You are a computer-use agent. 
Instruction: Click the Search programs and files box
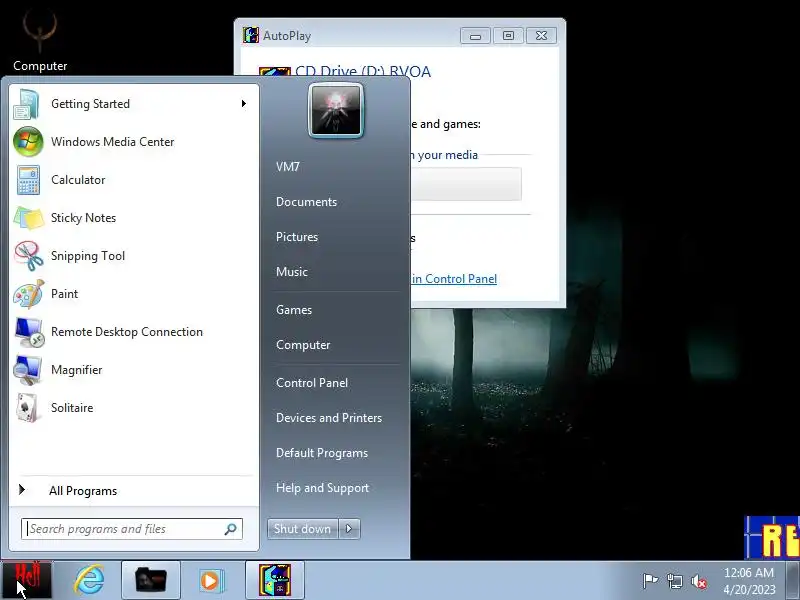point(132,529)
